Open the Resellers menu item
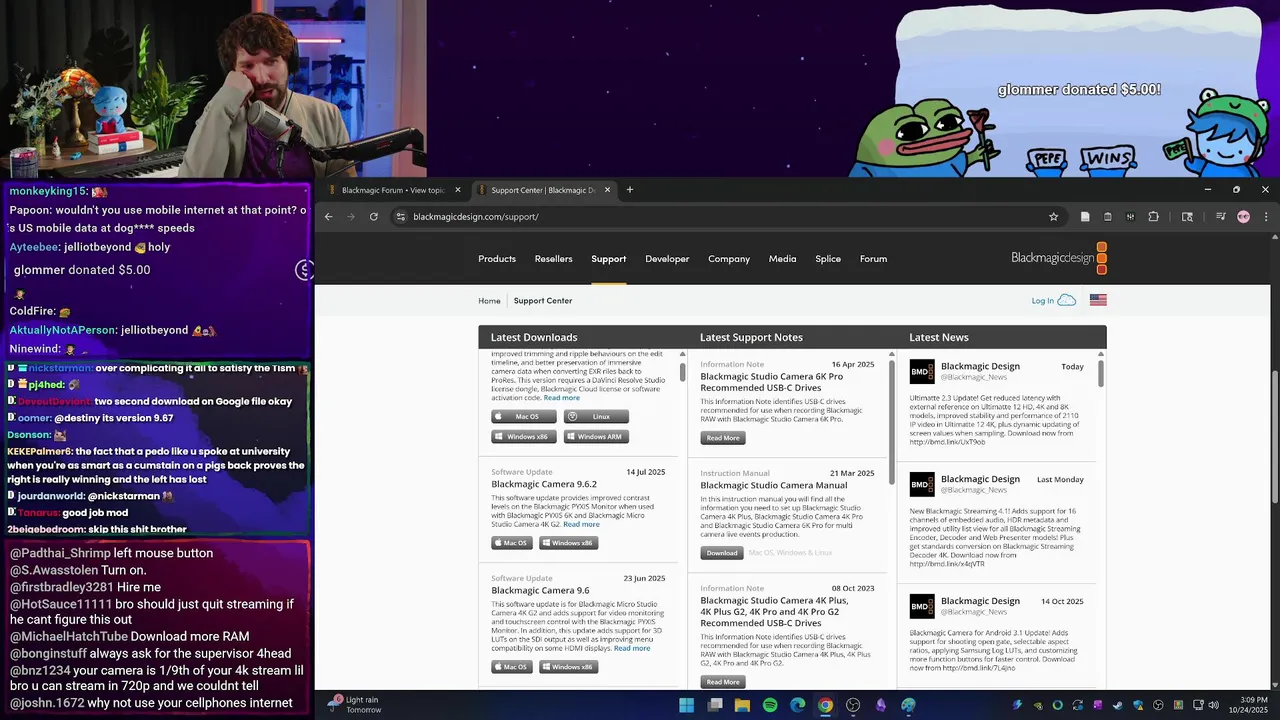The image size is (1280, 720). pyautogui.click(x=553, y=259)
